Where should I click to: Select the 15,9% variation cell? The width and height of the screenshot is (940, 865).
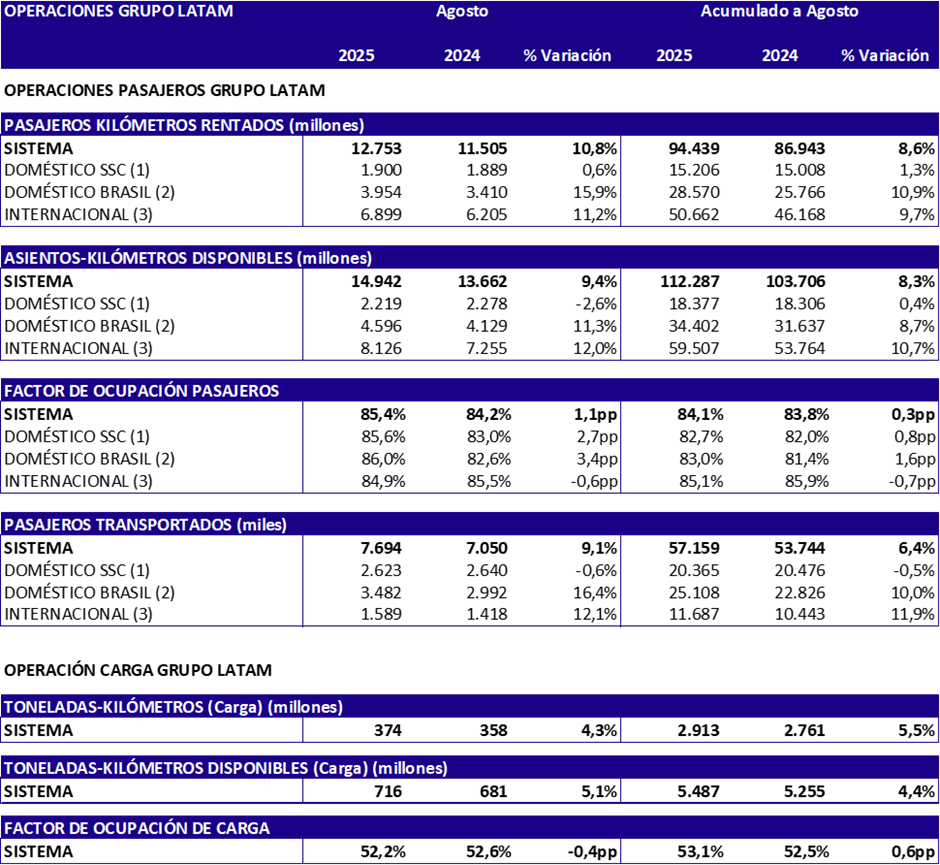(595, 192)
